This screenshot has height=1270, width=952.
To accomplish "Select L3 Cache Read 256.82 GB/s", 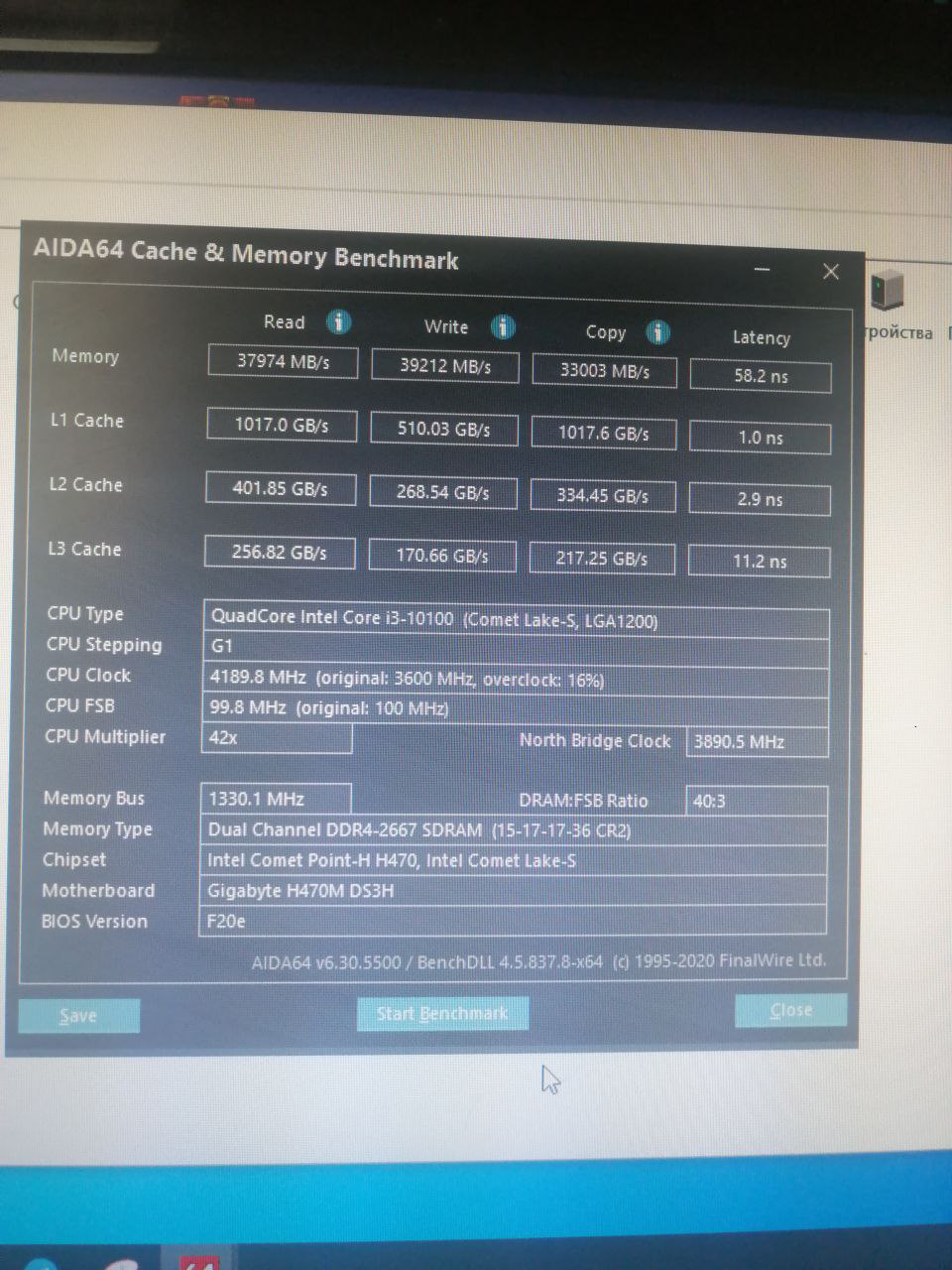I will (280, 552).
